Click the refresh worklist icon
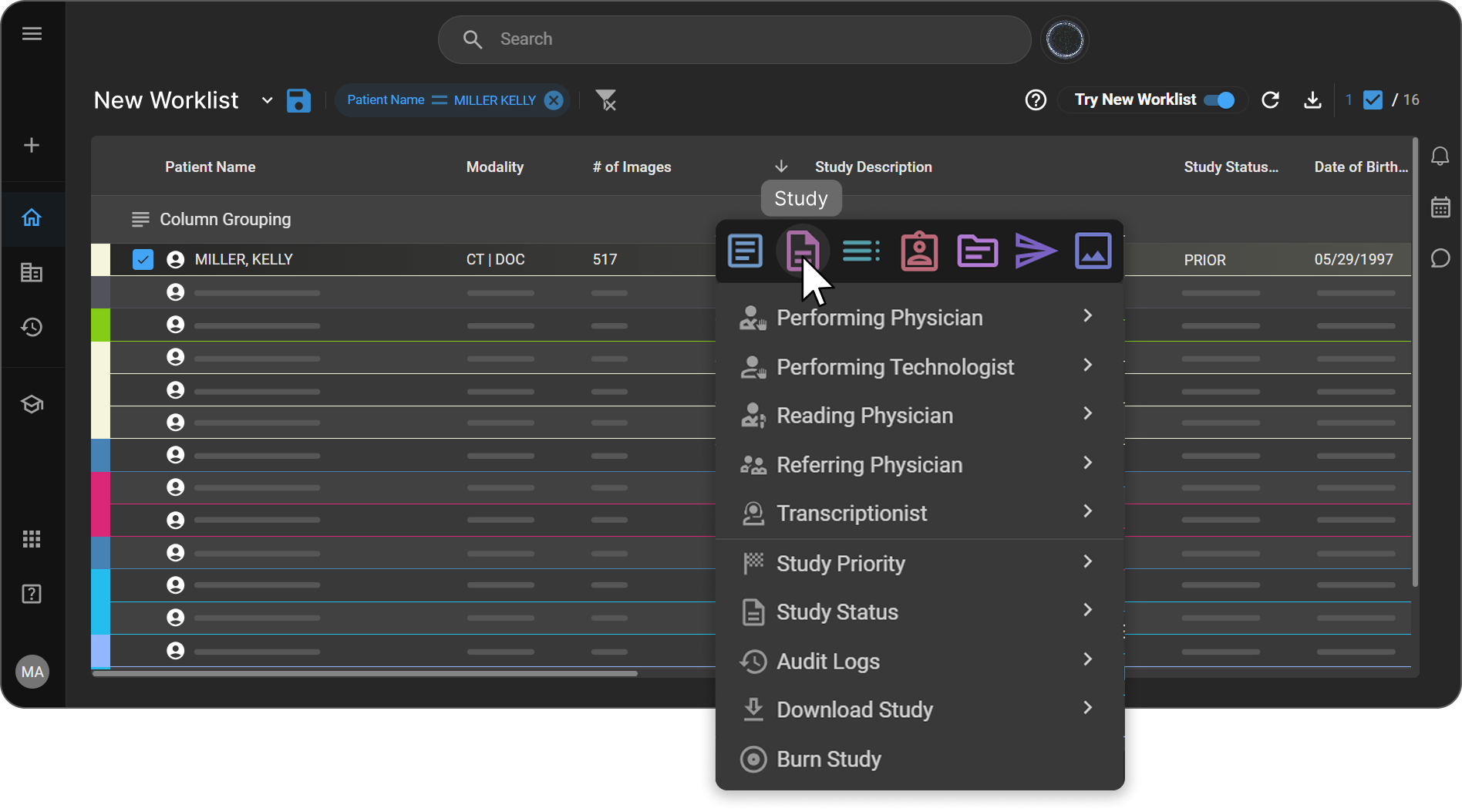Image resolution: width=1462 pixels, height=812 pixels. 1270,100
